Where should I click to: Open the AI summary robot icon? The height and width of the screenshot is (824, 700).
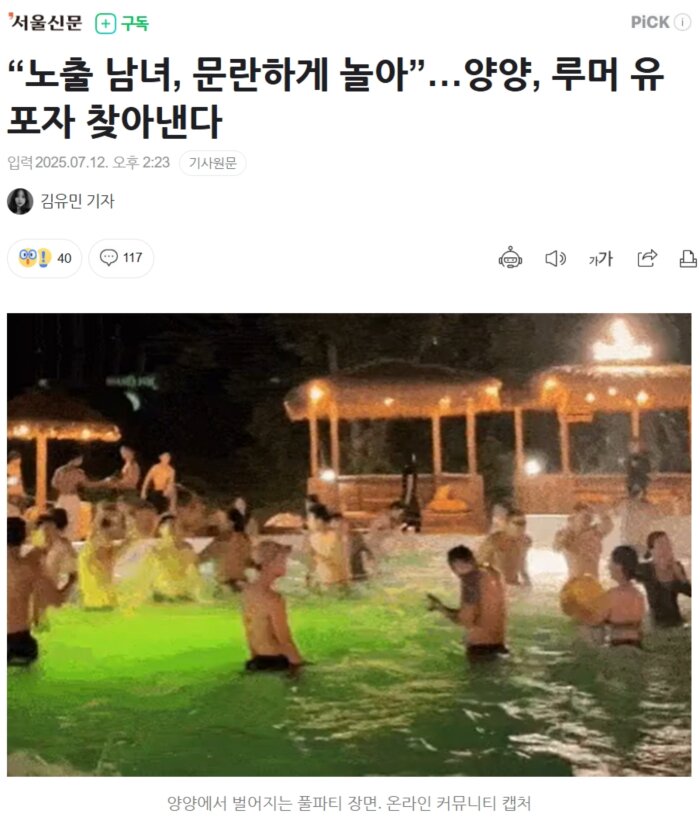[x=510, y=258]
